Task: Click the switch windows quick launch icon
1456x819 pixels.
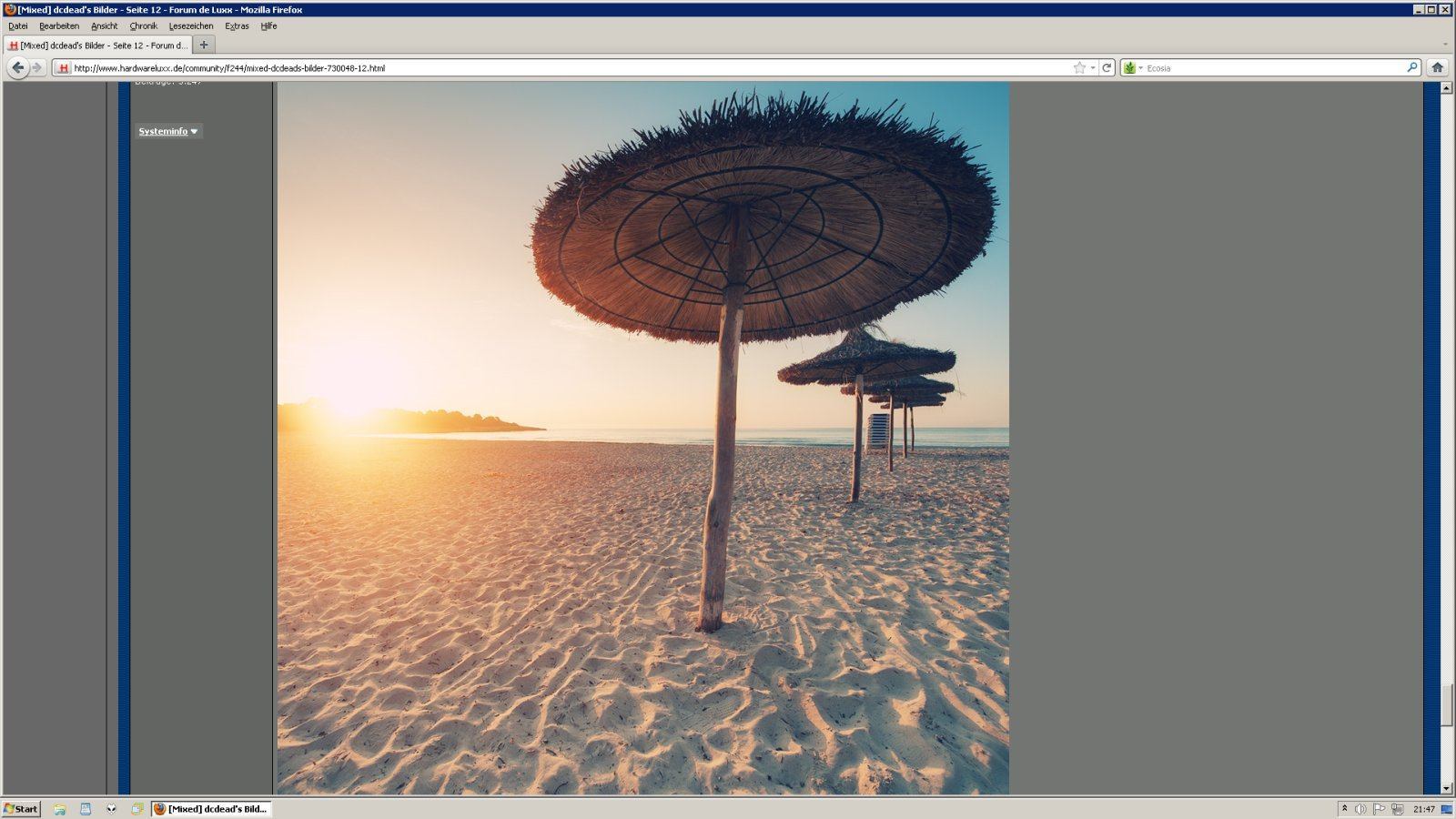Action: (137, 808)
